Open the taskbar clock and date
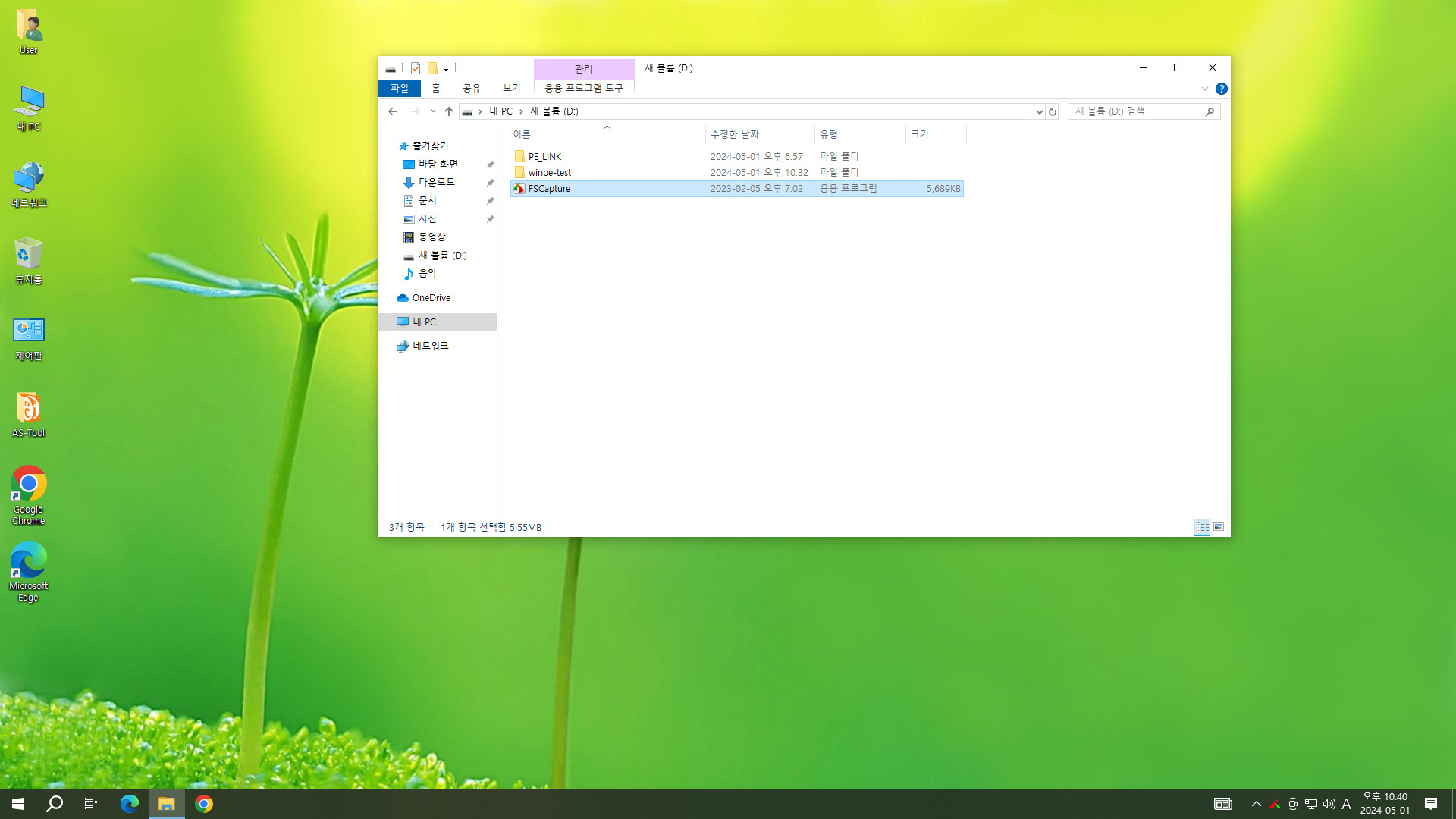The width and height of the screenshot is (1456, 819). pyautogui.click(x=1385, y=804)
